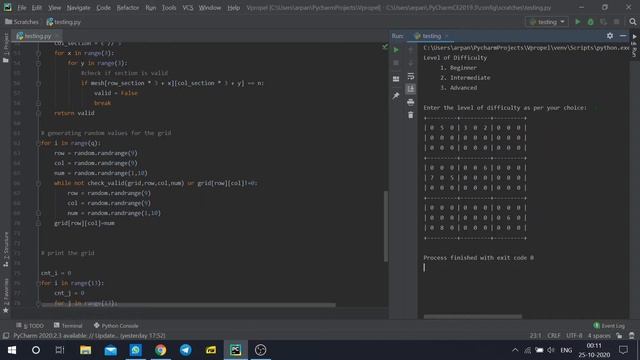This screenshot has height=360, width=640.
Task: Start debugging with the bug icon
Action: [x=591, y=22]
